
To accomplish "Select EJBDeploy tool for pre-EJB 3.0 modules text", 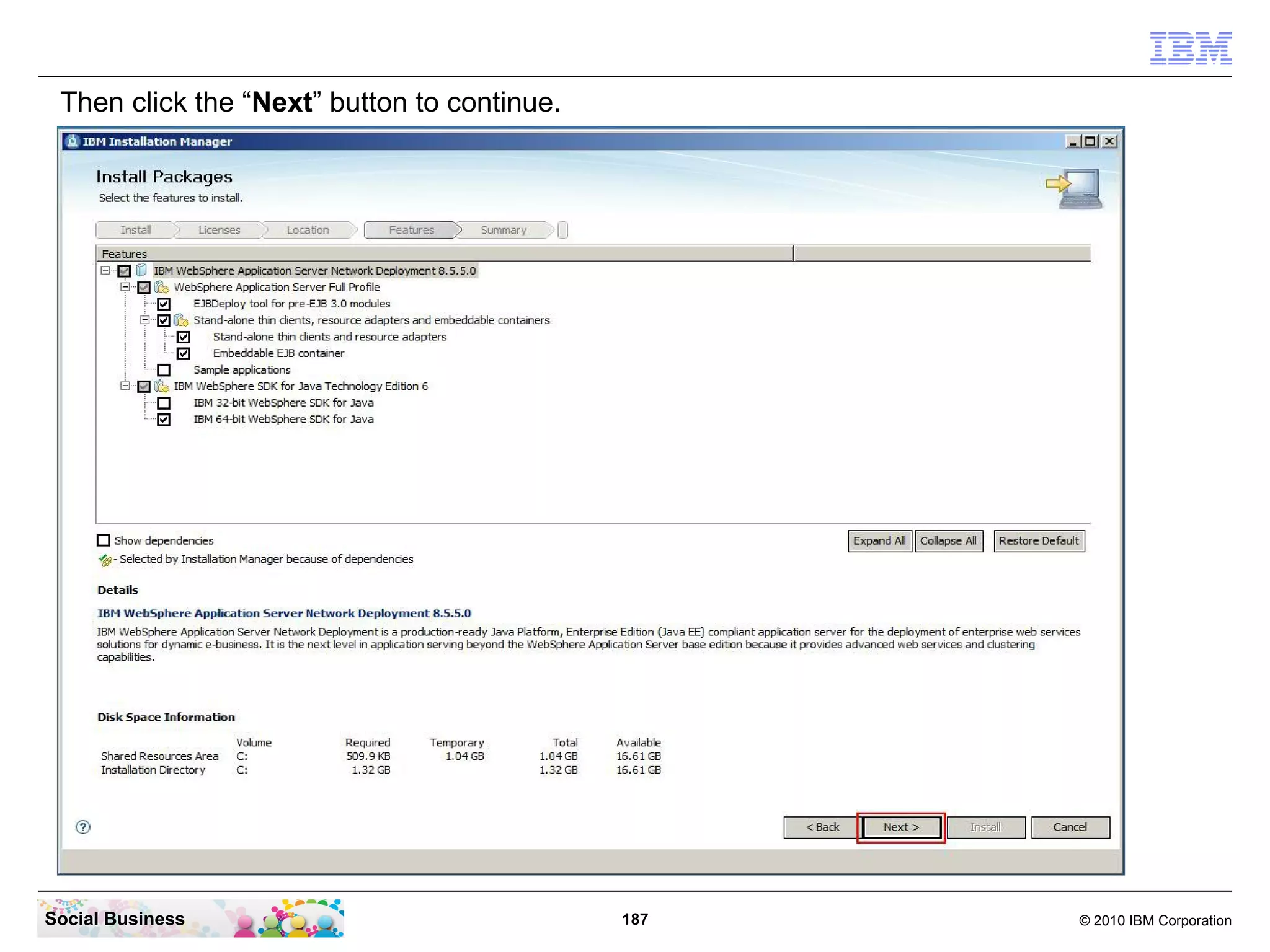I will point(291,304).
